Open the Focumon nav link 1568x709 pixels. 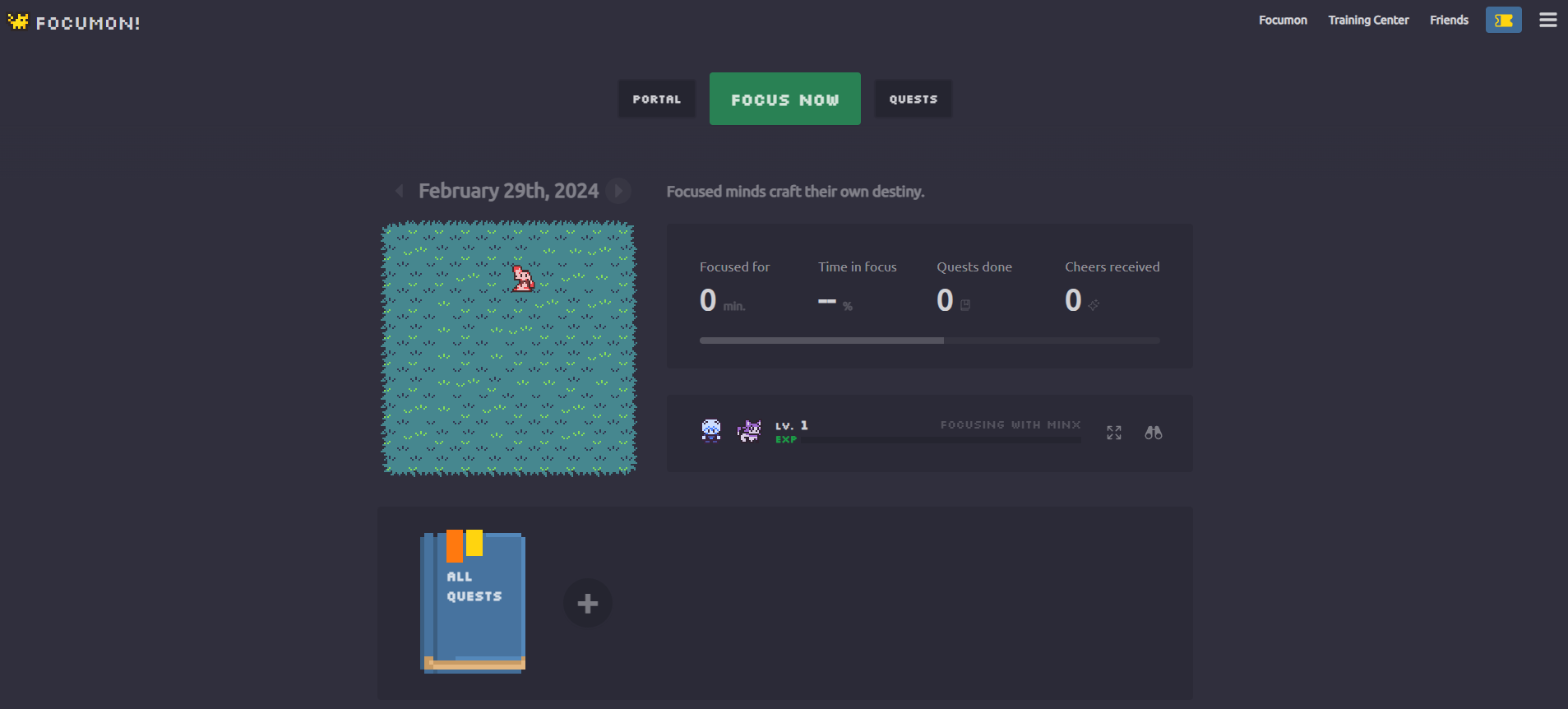click(x=1283, y=21)
